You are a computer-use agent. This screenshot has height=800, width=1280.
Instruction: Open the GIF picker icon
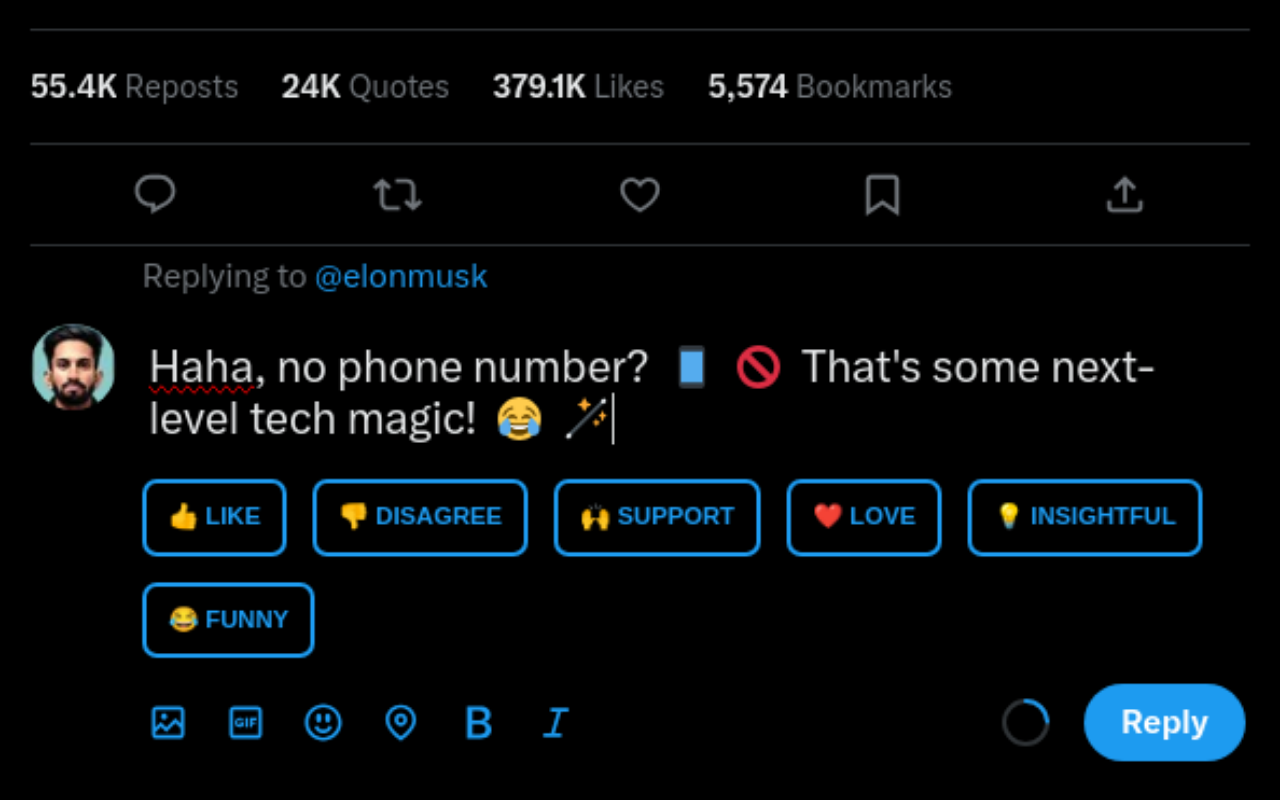[x=245, y=722]
